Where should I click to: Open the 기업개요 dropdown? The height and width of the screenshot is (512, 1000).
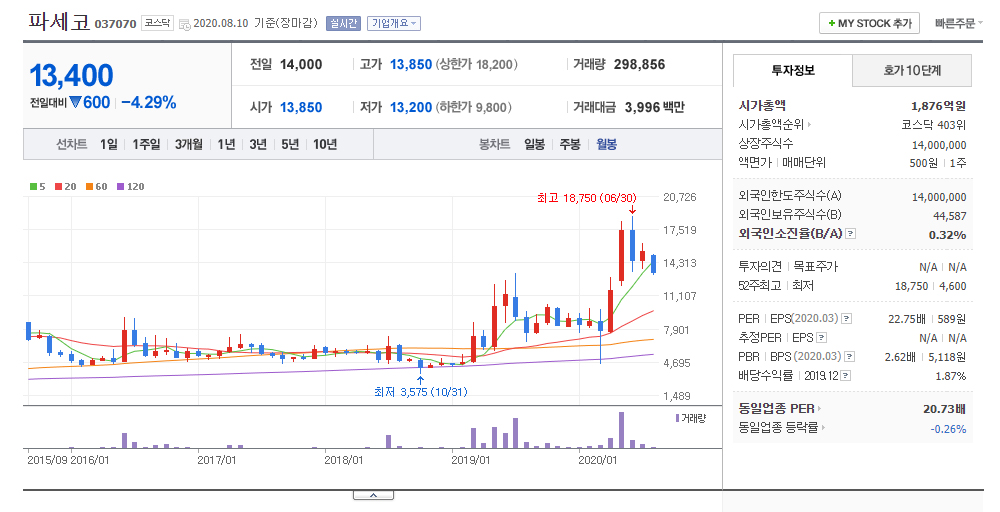click(x=394, y=24)
